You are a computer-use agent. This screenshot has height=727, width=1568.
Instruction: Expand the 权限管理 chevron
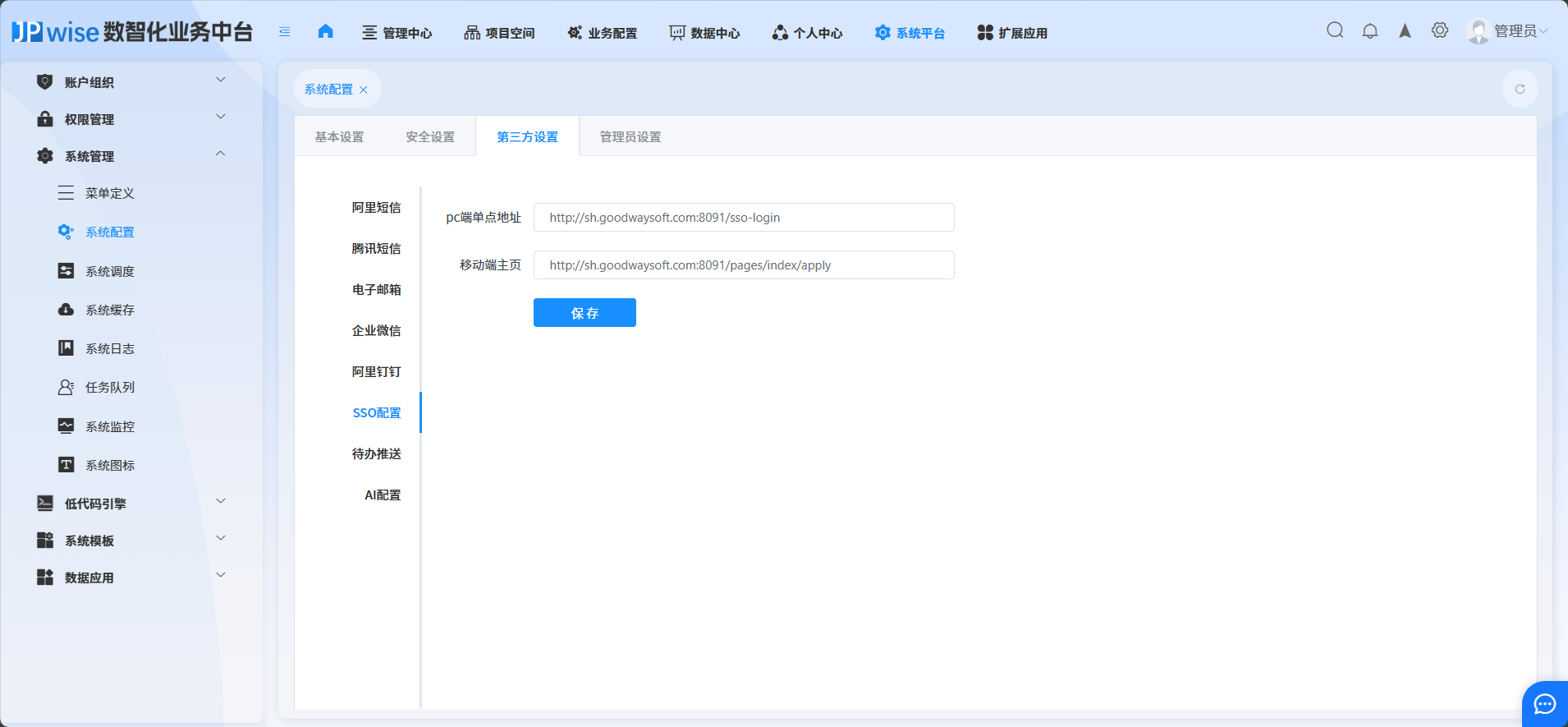click(x=220, y=117)
